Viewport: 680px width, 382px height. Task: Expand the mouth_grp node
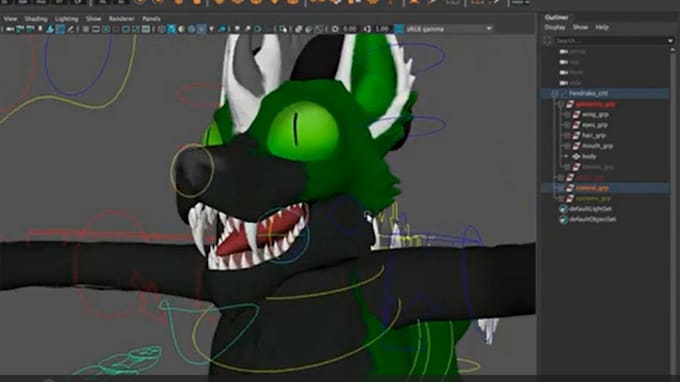pos(567,146)
